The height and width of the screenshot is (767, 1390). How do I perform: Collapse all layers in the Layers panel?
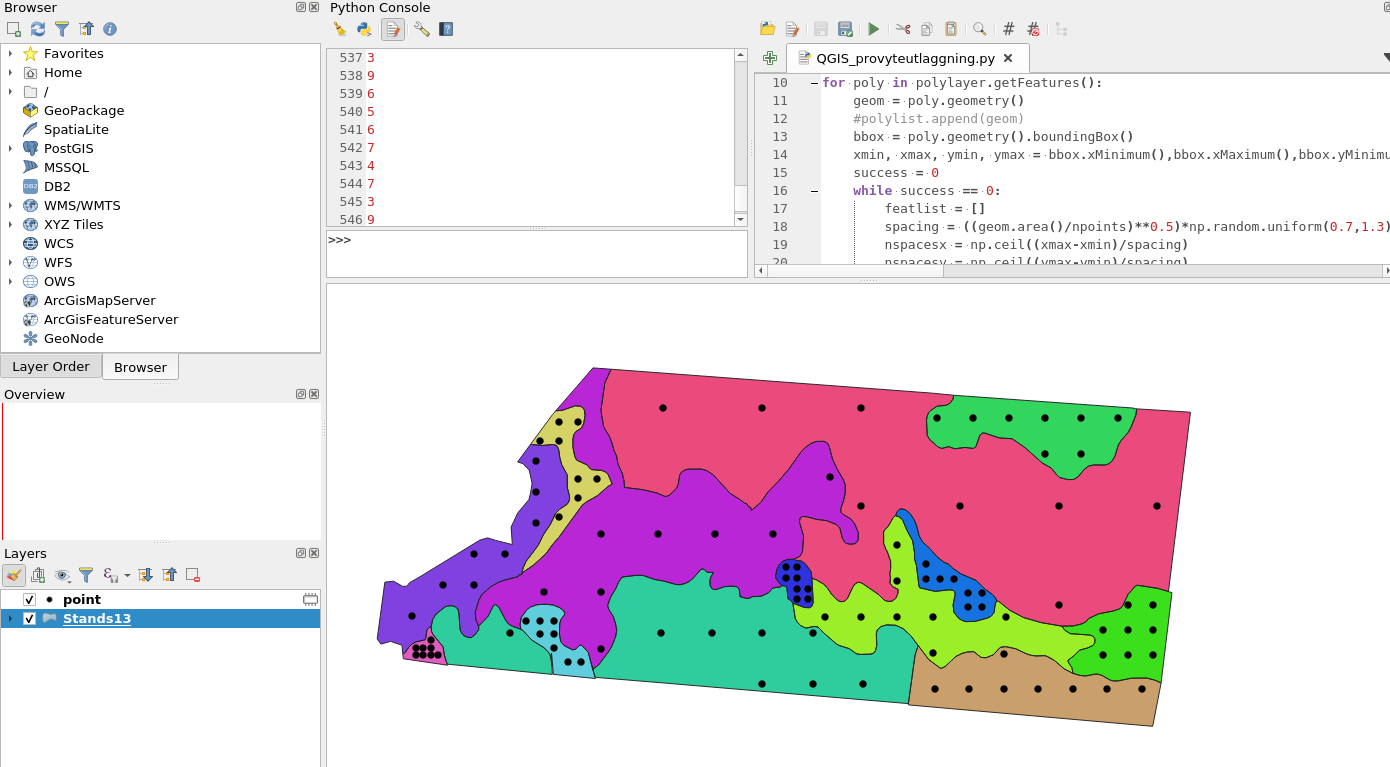click(170, 575)
